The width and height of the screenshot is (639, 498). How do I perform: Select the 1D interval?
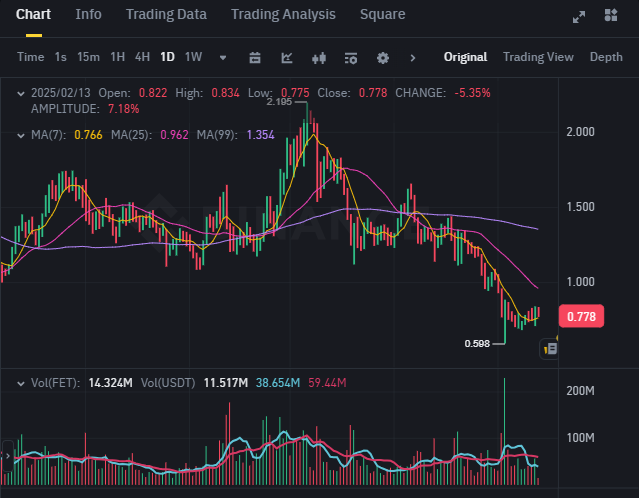[x=167, y=57]
